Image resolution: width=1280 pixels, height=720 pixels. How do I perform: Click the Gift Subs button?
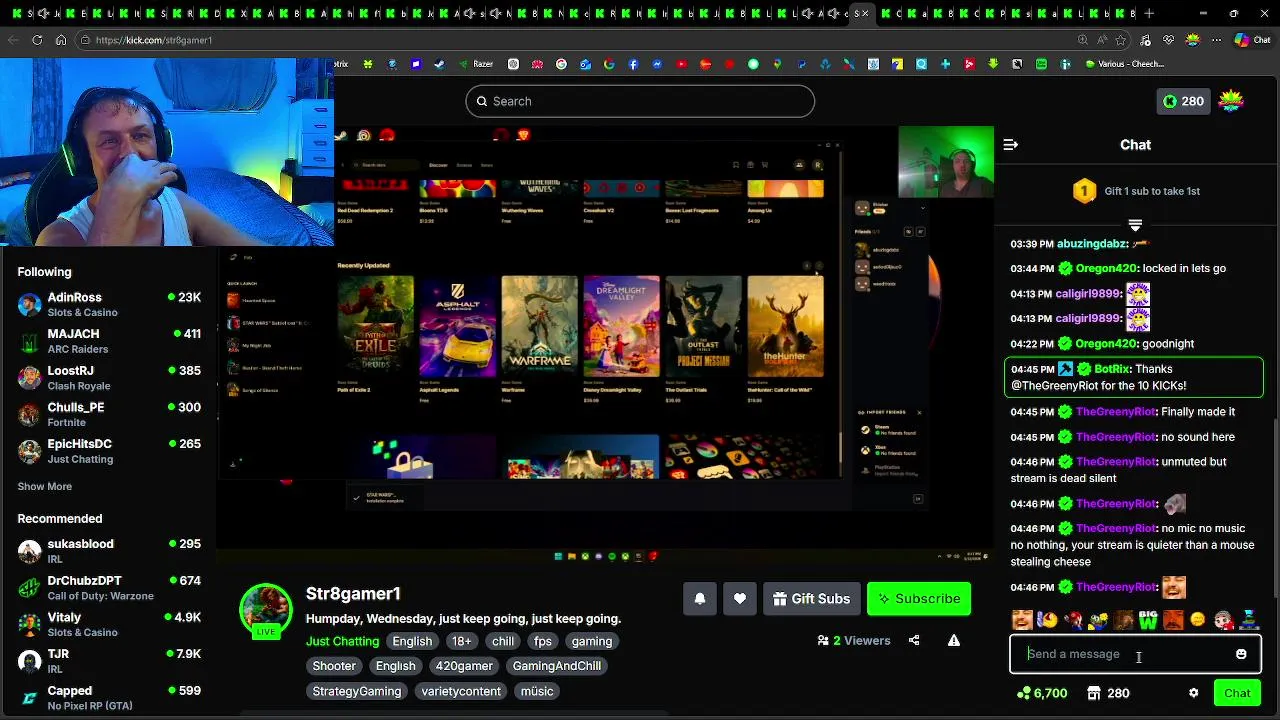click(811, 599)
